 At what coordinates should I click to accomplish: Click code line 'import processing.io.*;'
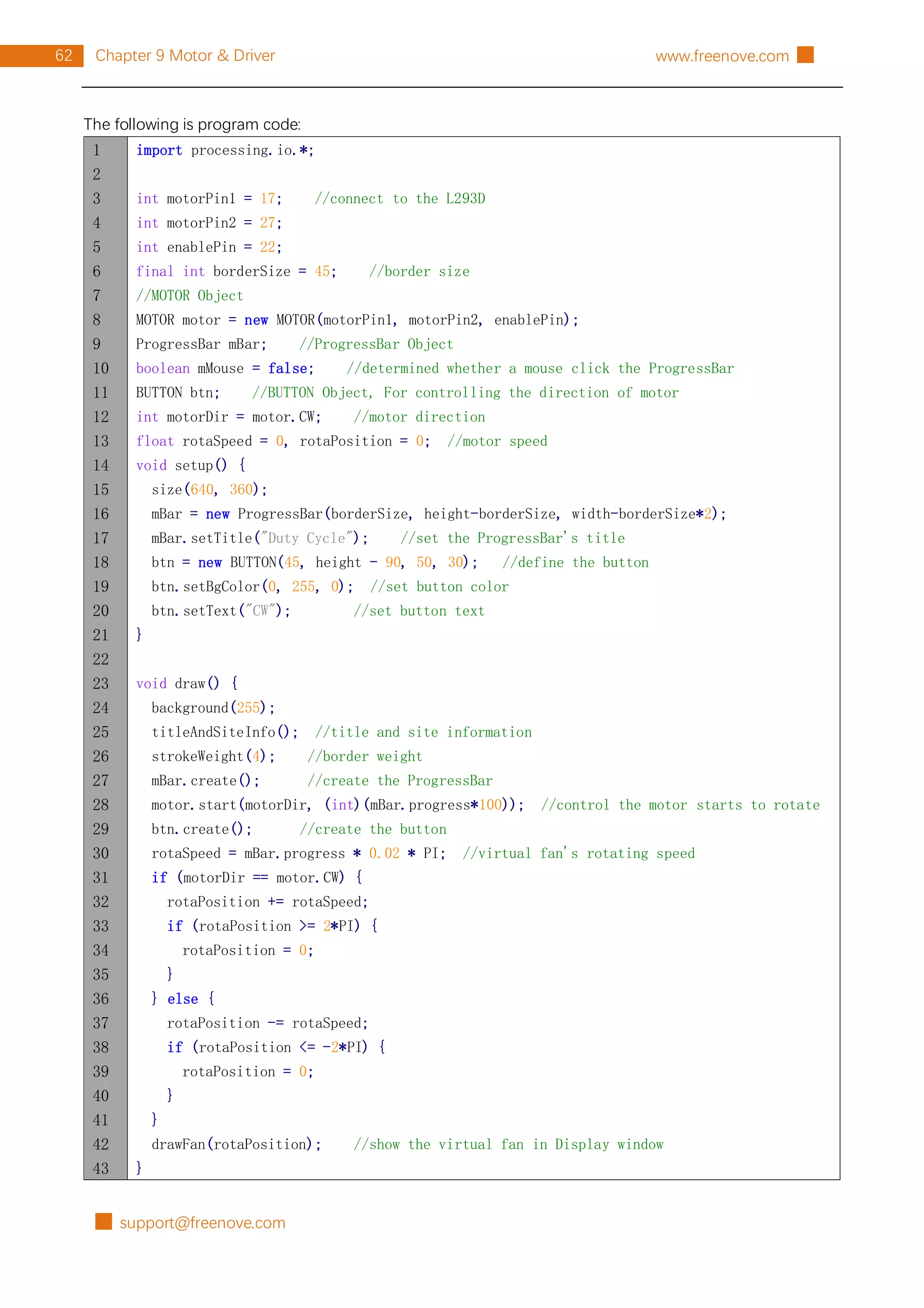225,150
